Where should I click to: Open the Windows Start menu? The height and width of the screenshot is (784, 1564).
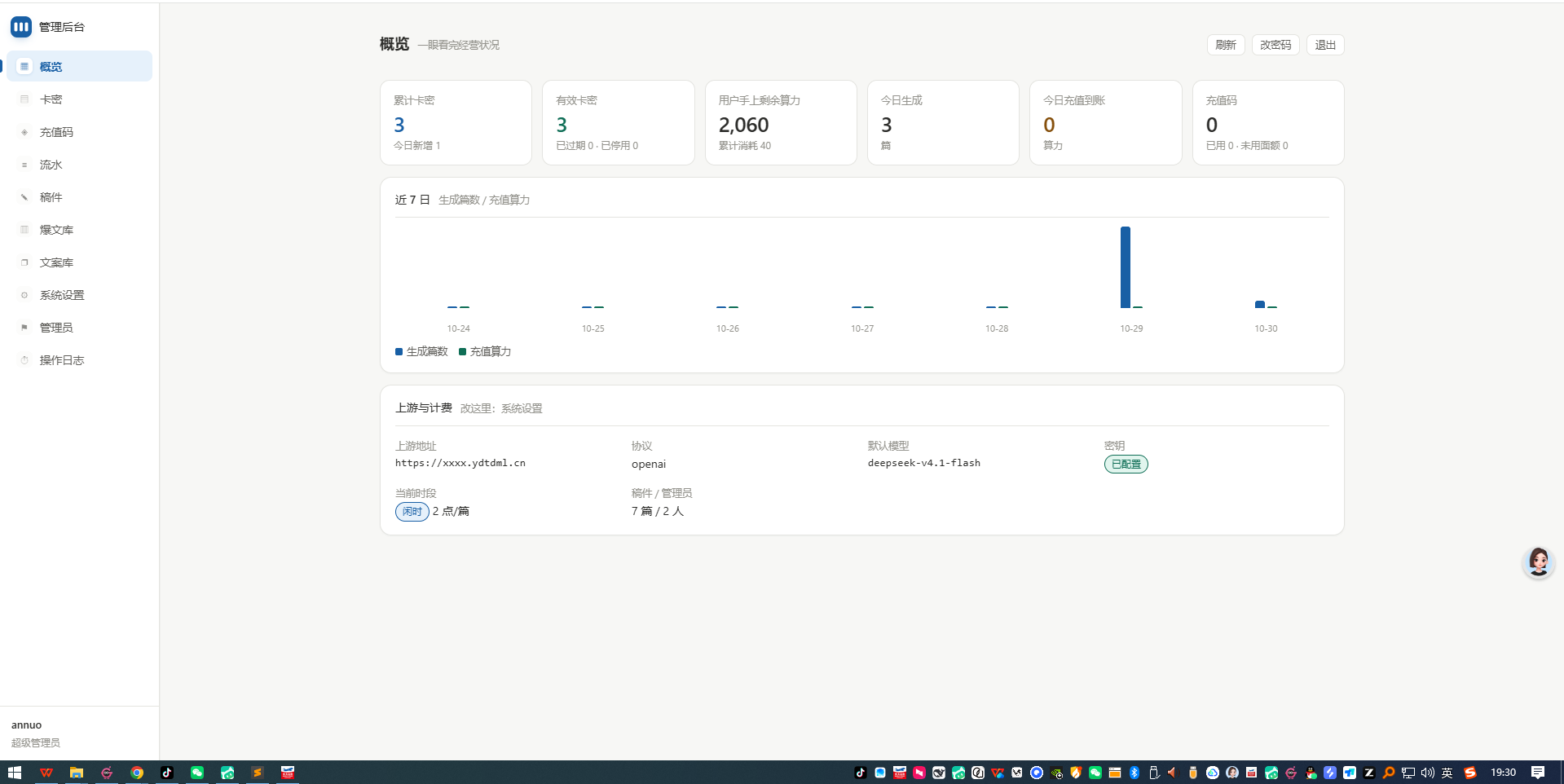pos(15,773)
